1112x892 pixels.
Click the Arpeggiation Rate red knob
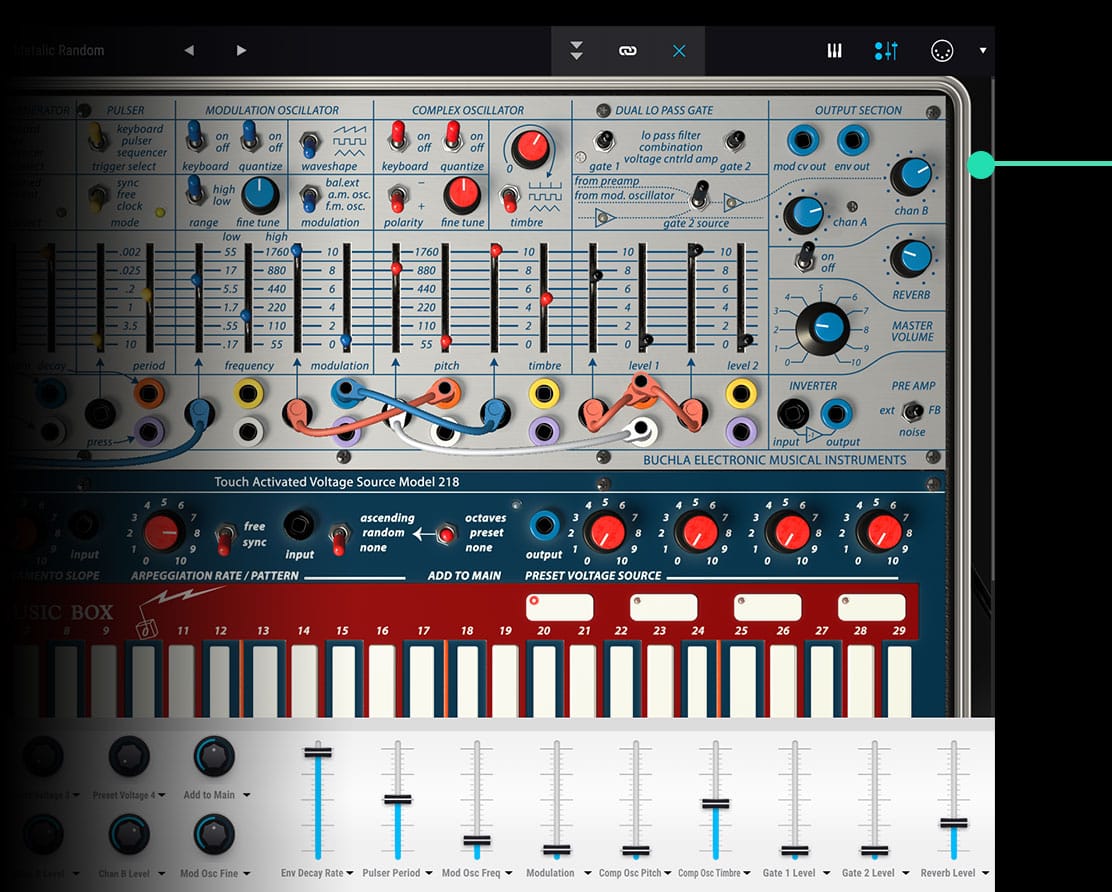click(x=163, y=533)
